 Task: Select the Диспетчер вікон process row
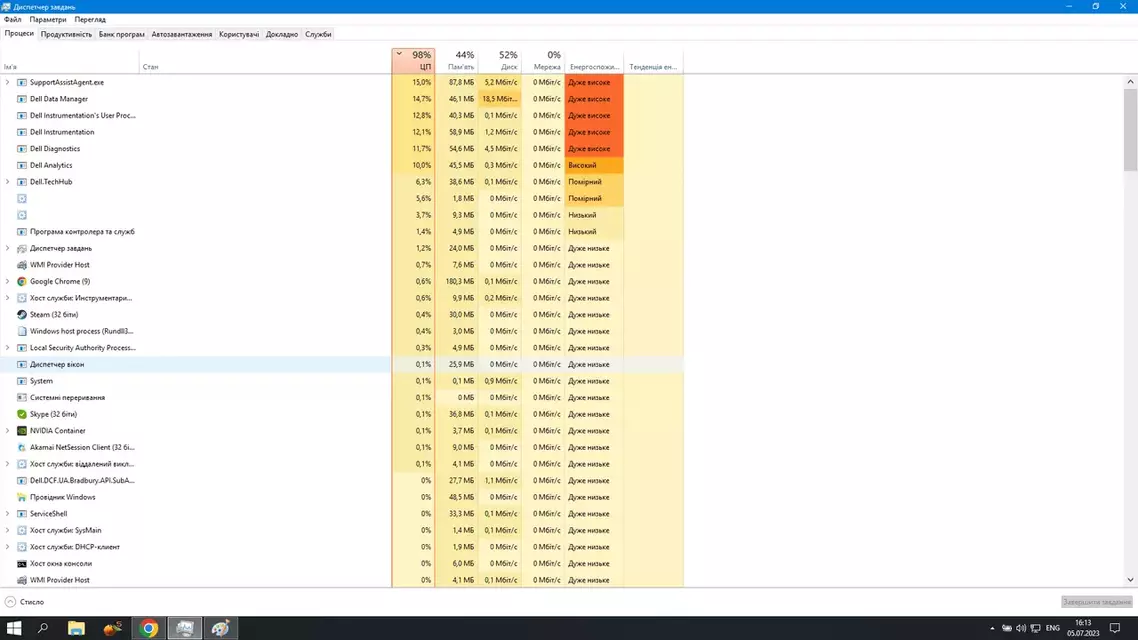click(341, 364)
